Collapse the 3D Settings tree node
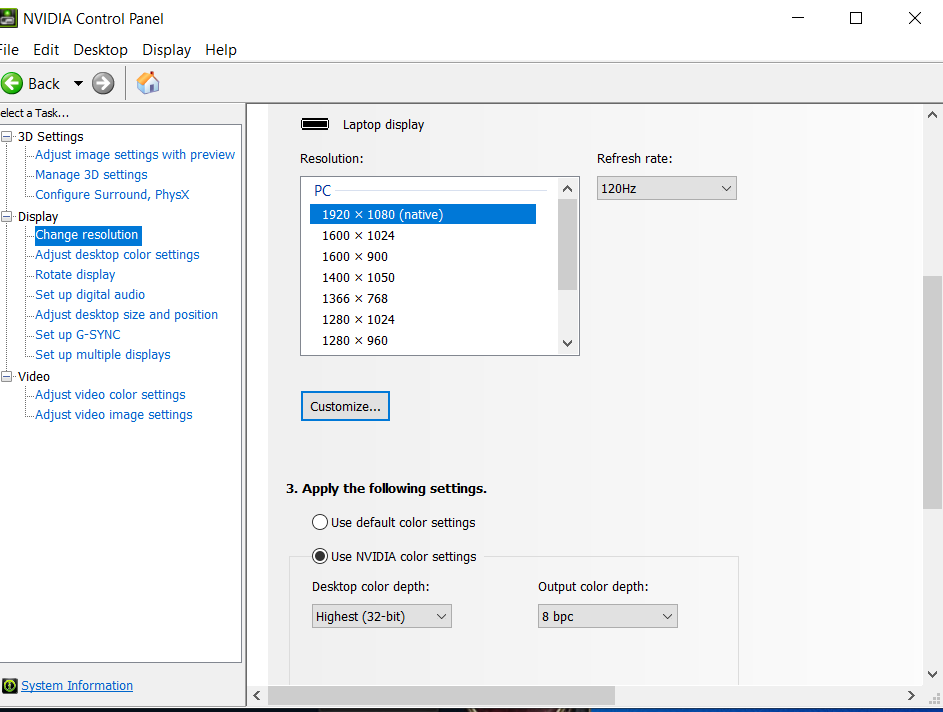Viewport: 943px width, 712px height. tap(7, 137)
